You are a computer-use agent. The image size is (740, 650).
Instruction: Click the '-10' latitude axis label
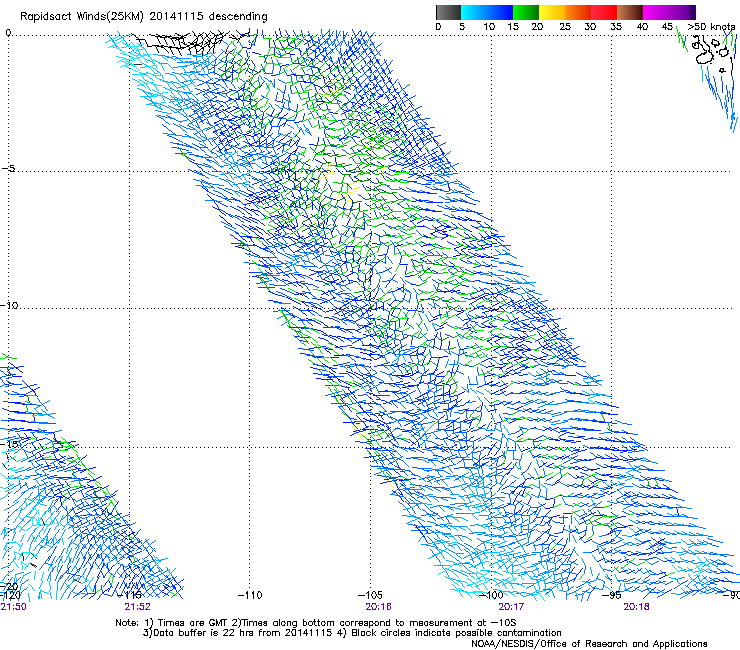tap(9, 305)
